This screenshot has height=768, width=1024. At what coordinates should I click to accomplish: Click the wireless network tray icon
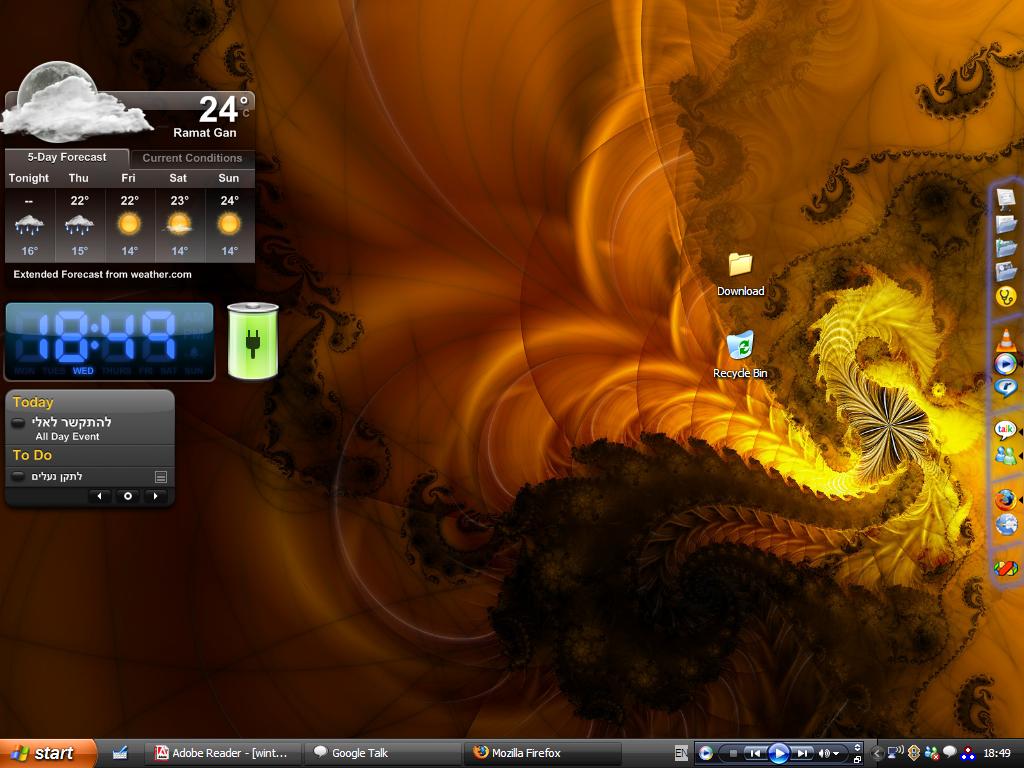pos(896,753)
